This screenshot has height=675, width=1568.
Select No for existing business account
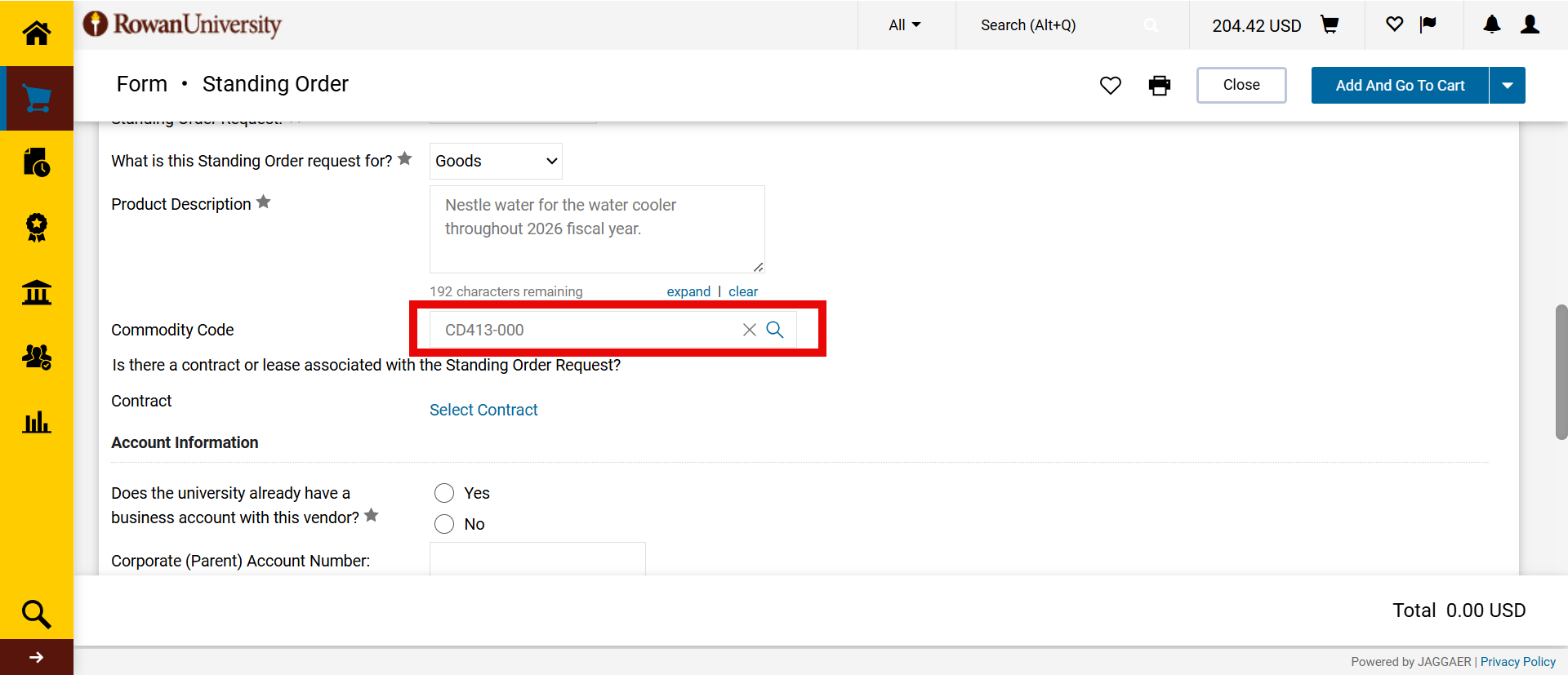click(x=444, y=524)
